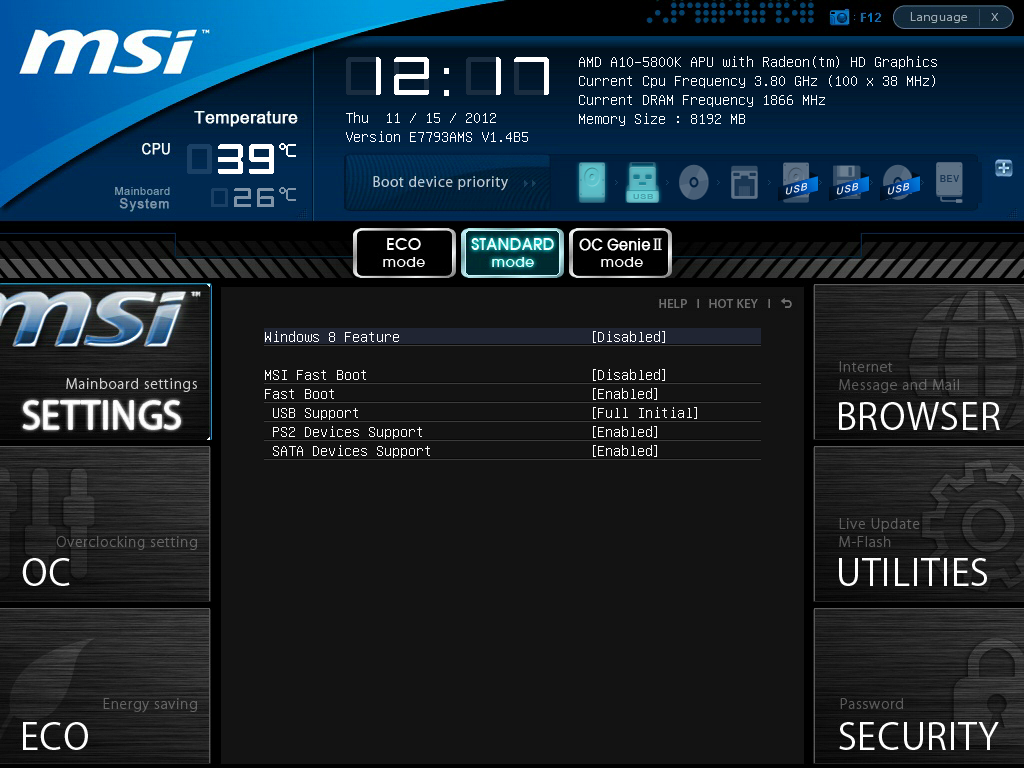Open ECO energy saving panel
Image resolution: width=1024 pixels, height=768 pixels.
click(x=105, y=686)
